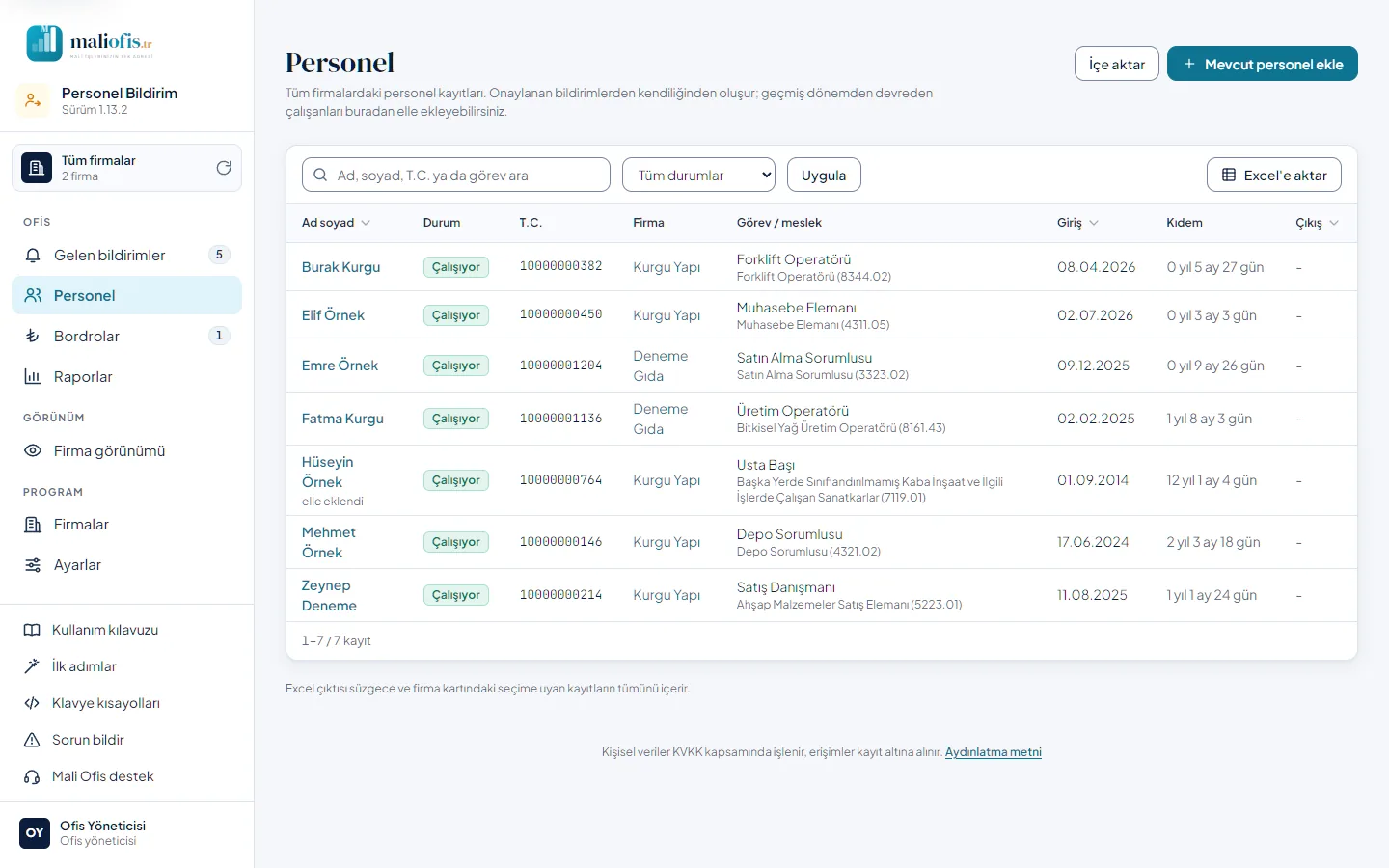Click the code icon for Klavye kısayolları
The image size is (1389, 868).
tap(32, 704)
